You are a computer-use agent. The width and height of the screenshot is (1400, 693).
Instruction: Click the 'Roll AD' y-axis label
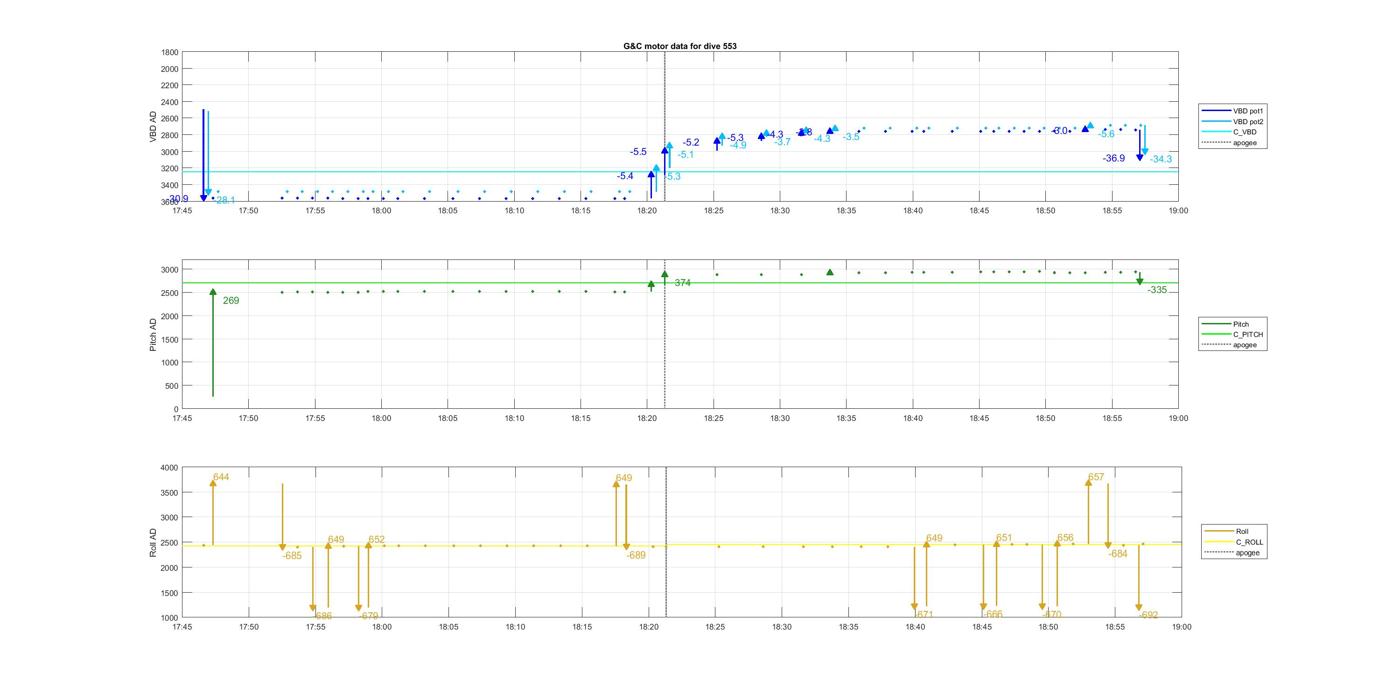pyautogui.click(x=154, y=543)
